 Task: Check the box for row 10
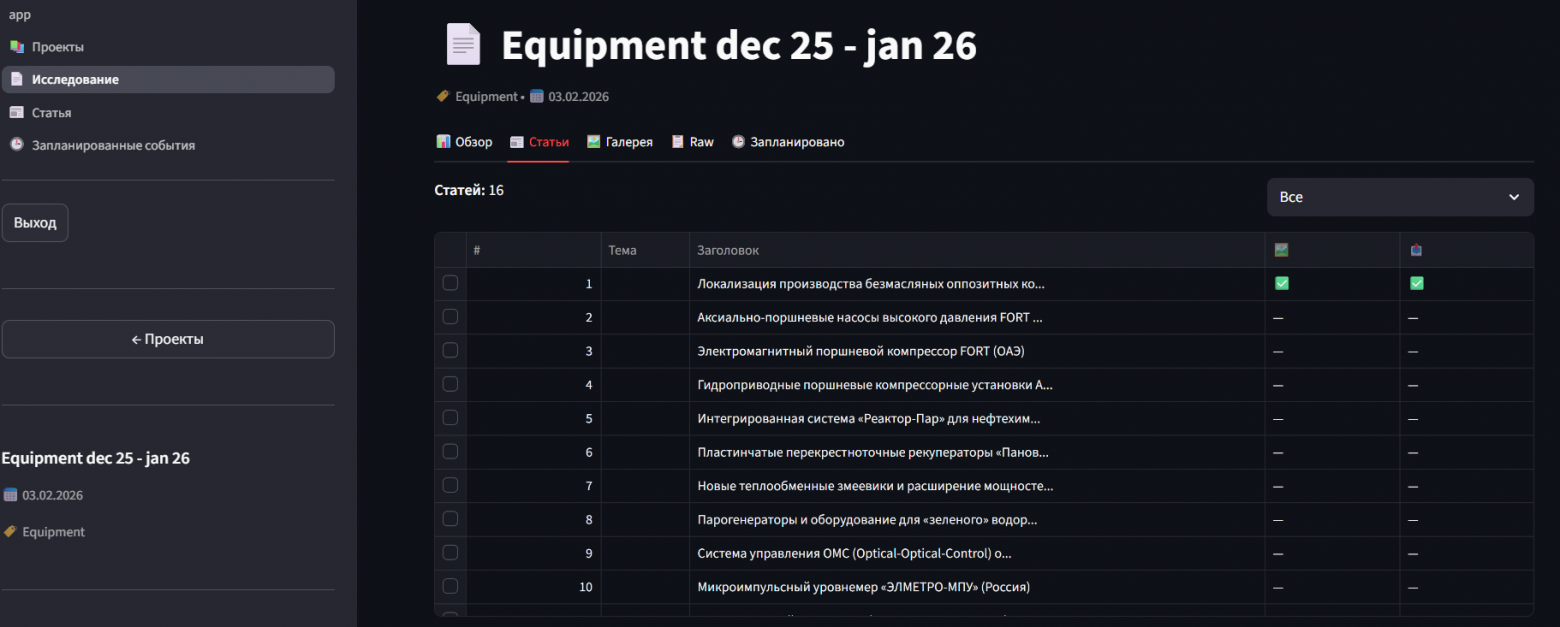coord(450,586)
